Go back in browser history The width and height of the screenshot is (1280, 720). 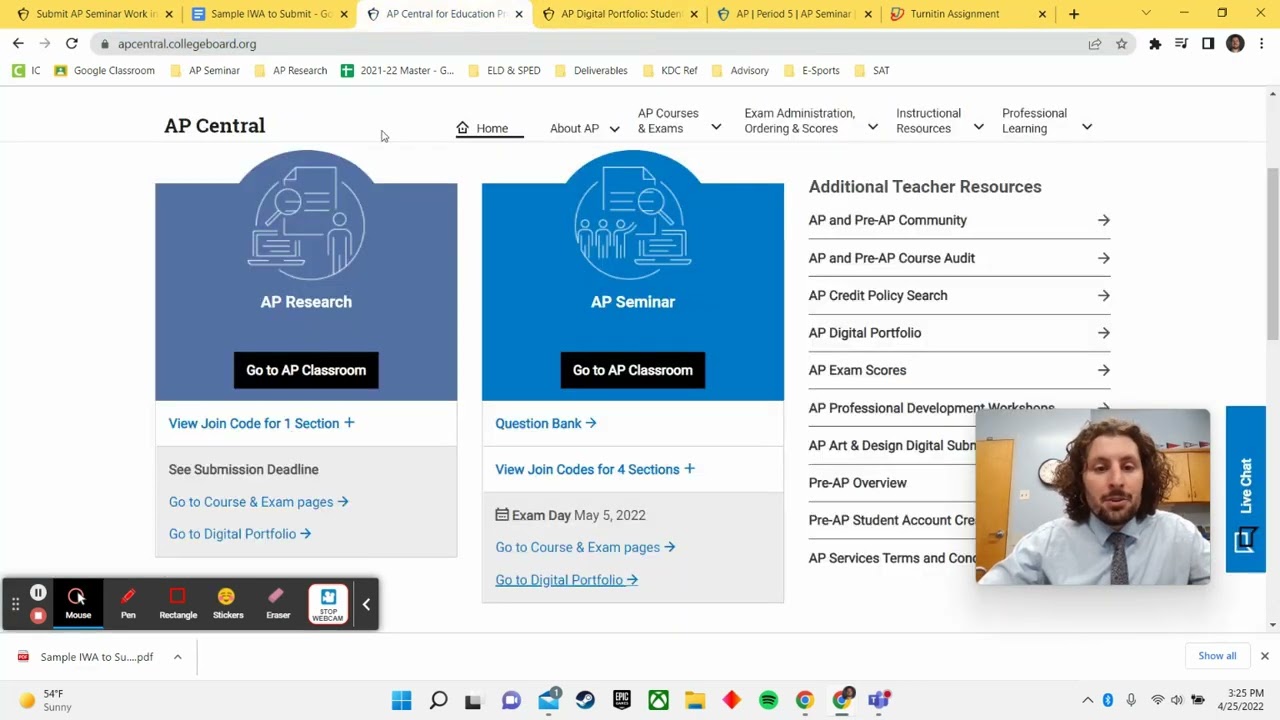pos(18,44)
